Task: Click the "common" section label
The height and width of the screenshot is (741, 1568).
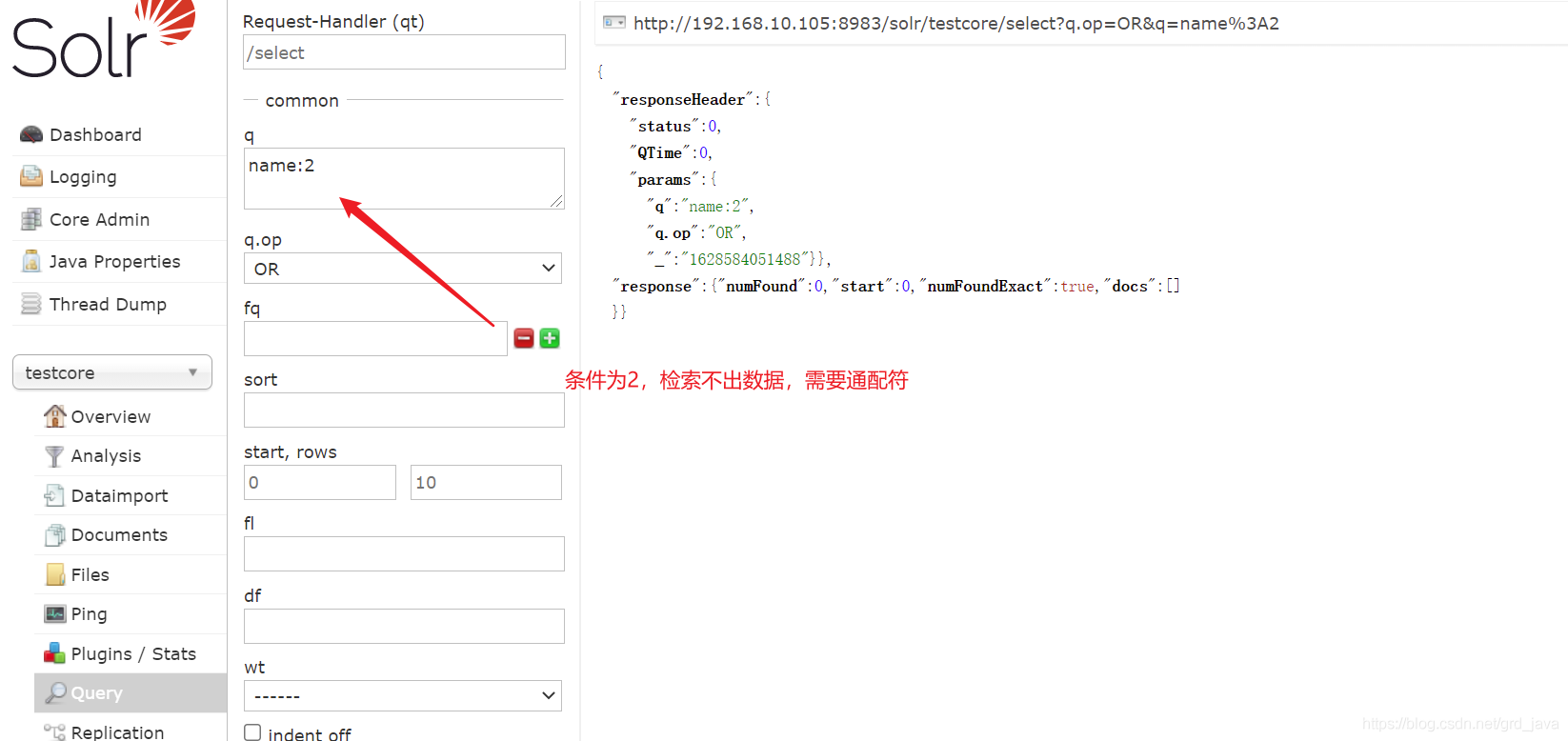Action: click(302, 100)
